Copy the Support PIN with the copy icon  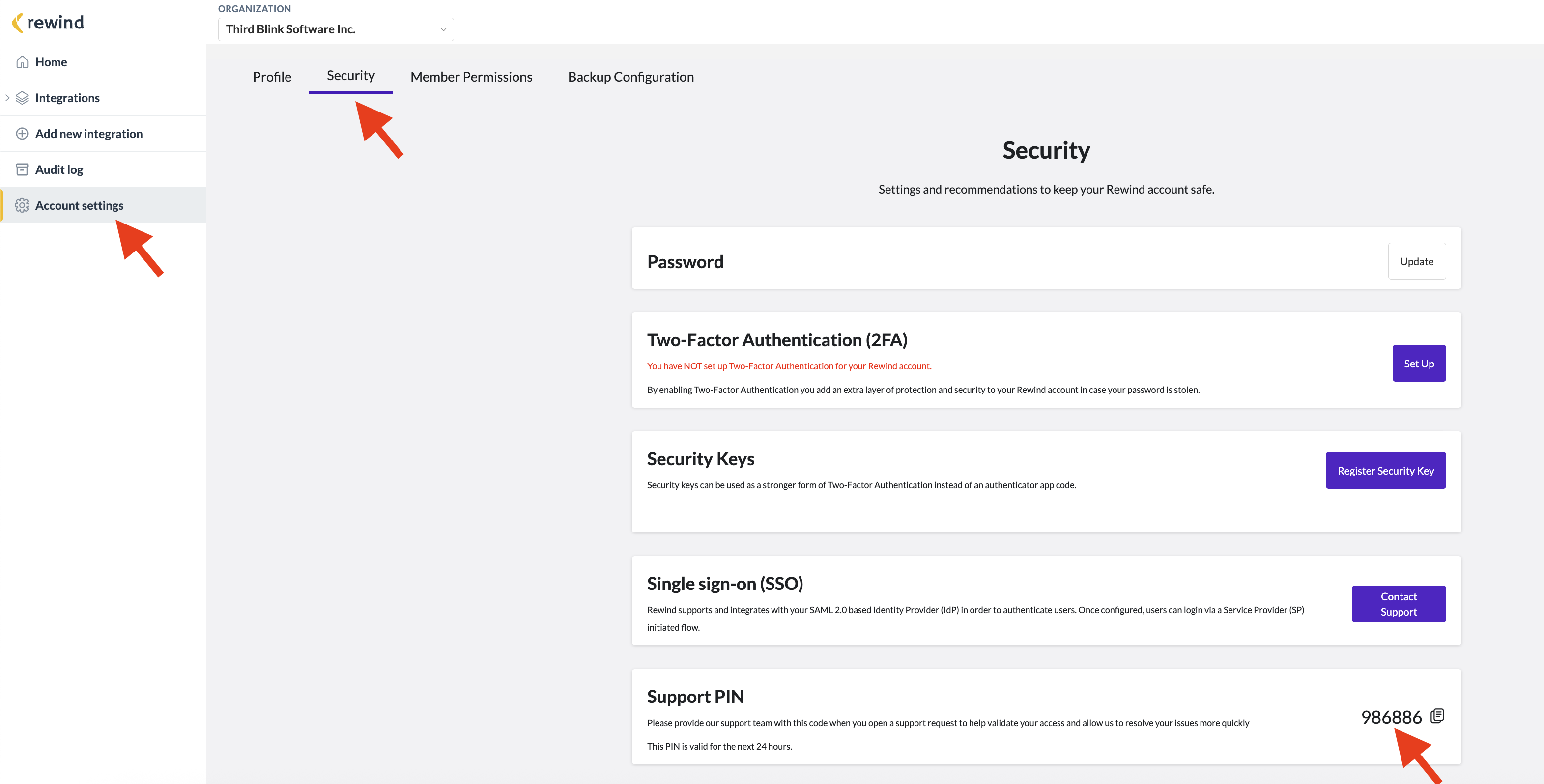1437,716
